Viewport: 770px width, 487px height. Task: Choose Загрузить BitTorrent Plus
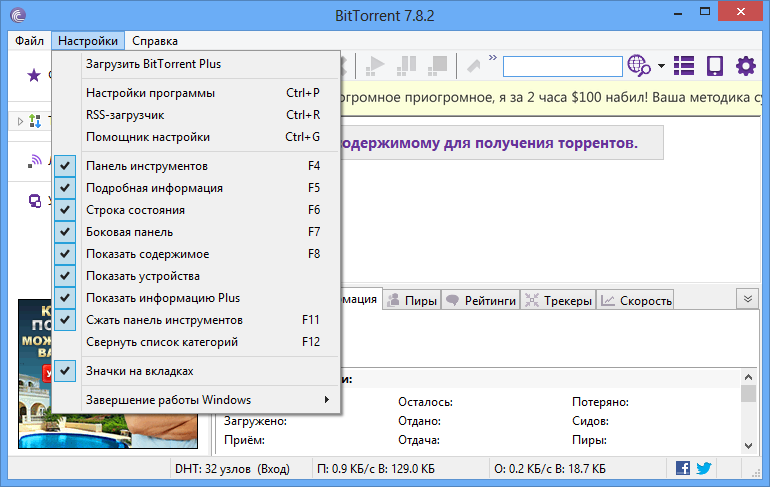[153, 64]
